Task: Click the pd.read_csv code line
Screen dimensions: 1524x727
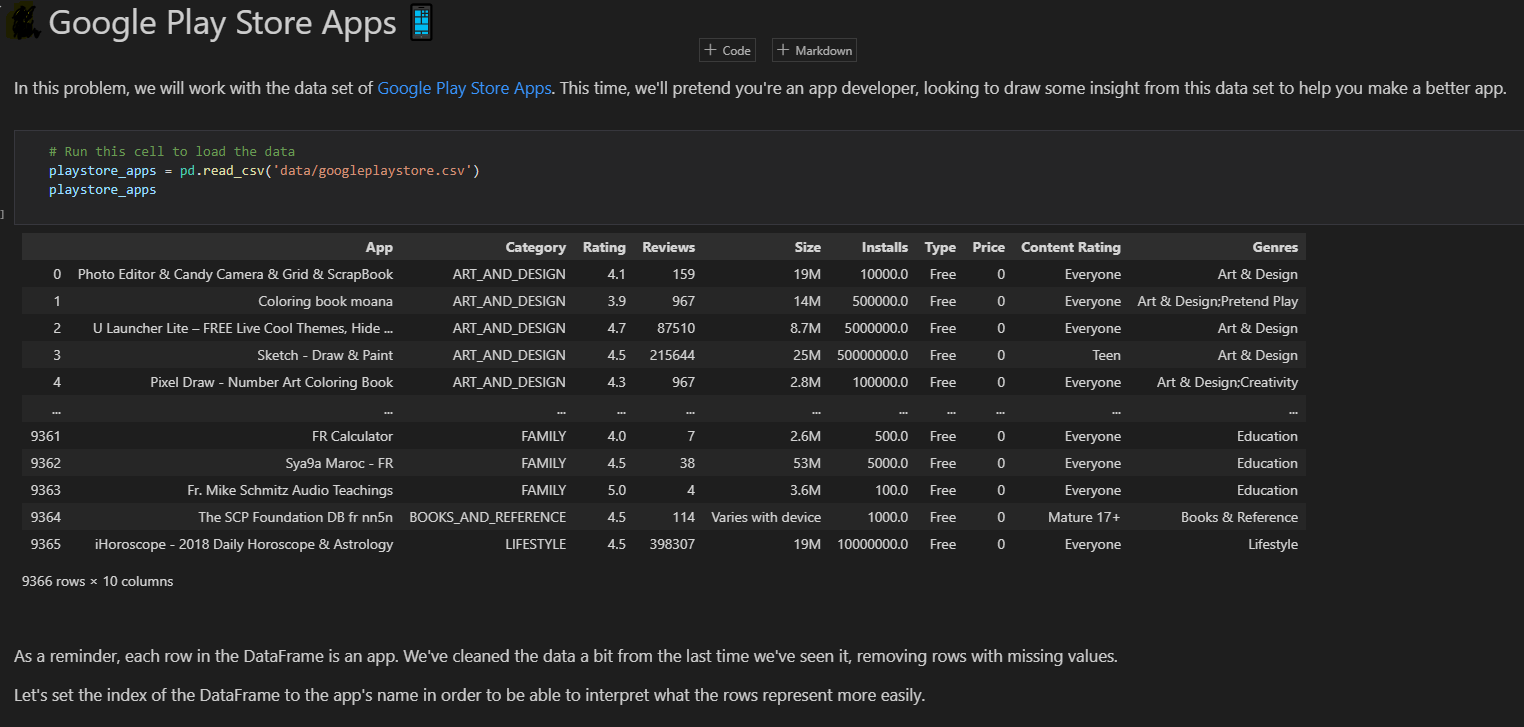Action: tap(265, 170)
